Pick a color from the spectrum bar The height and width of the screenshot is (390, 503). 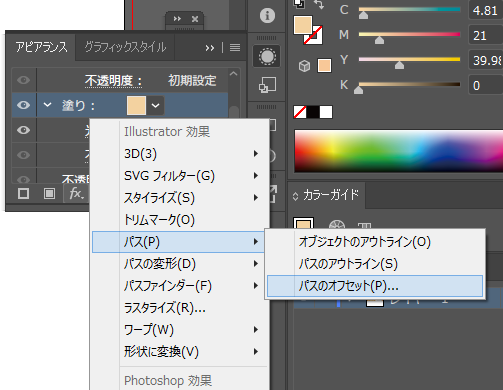[x=399, y=151]
